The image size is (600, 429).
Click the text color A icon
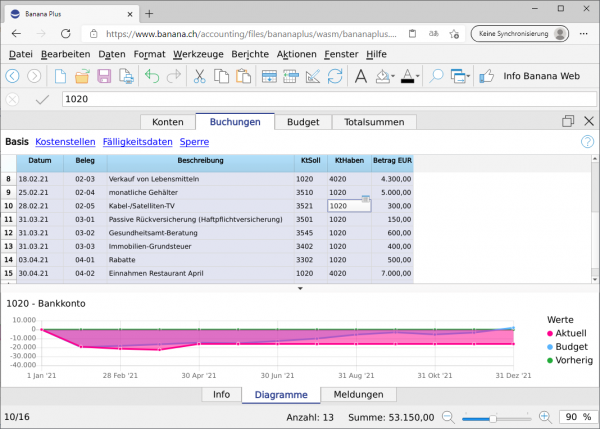pos(407,76)
